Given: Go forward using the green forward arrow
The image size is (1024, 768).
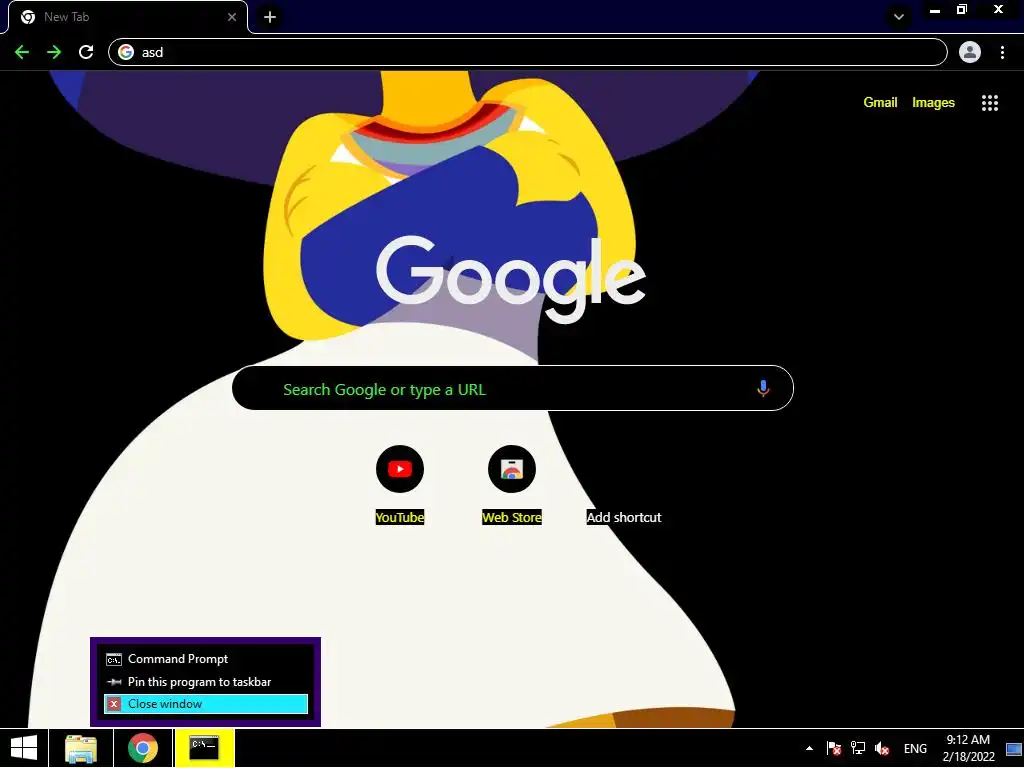Looking at the screenshot, I should pyautogui.click(x=54, y=52).
